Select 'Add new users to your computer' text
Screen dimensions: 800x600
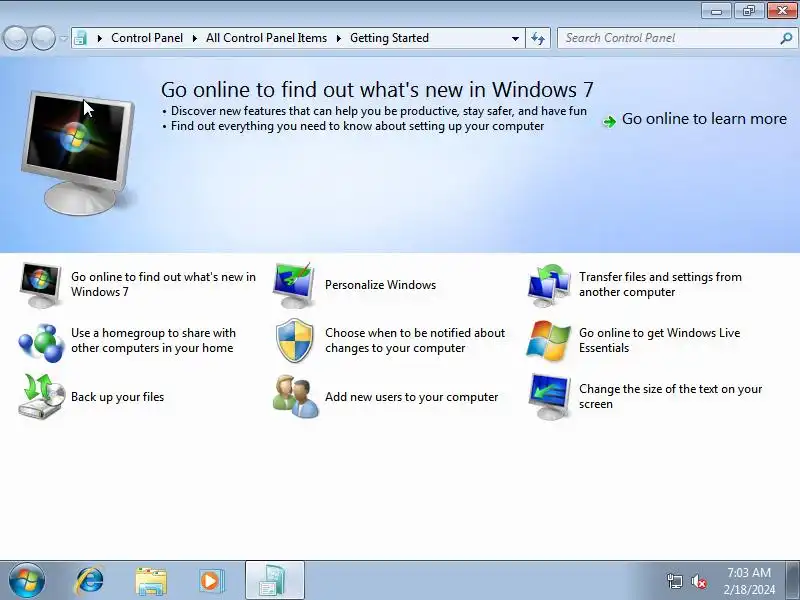click(411, 397)
